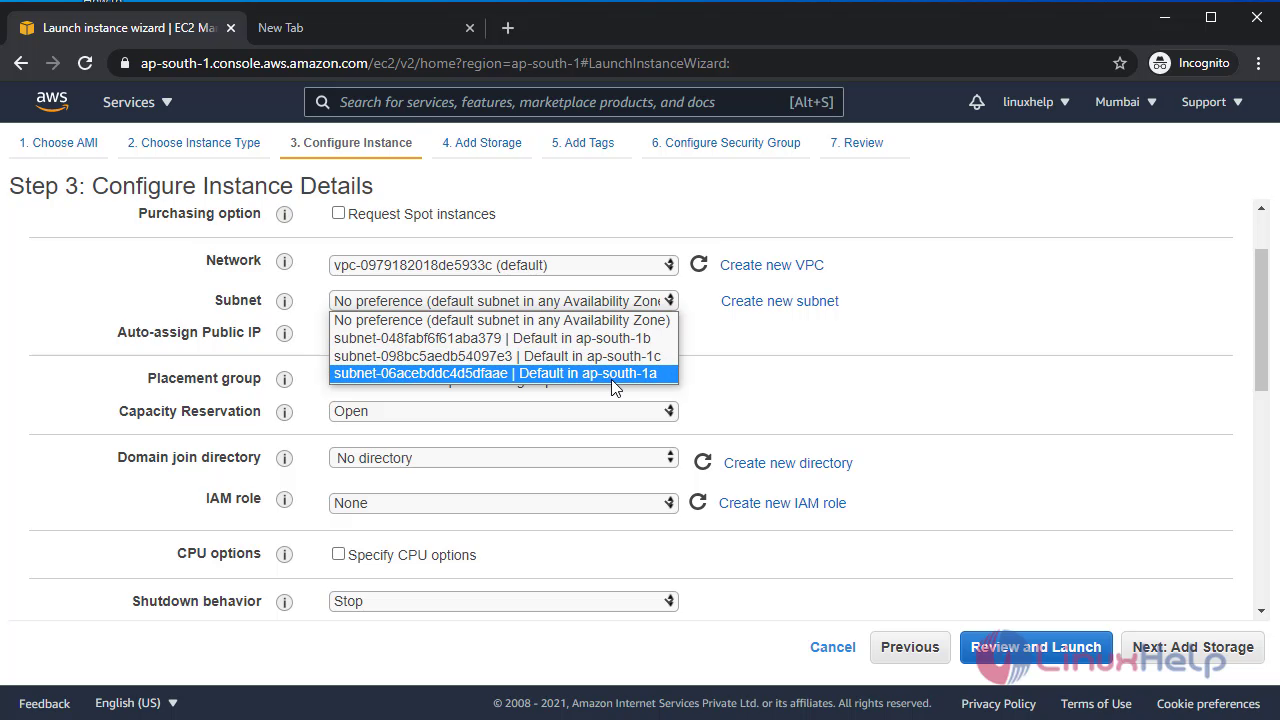This screenshot has height=720, width=1280.
Task: Show info for Shutdown behavior
Action: coord(284,602)
